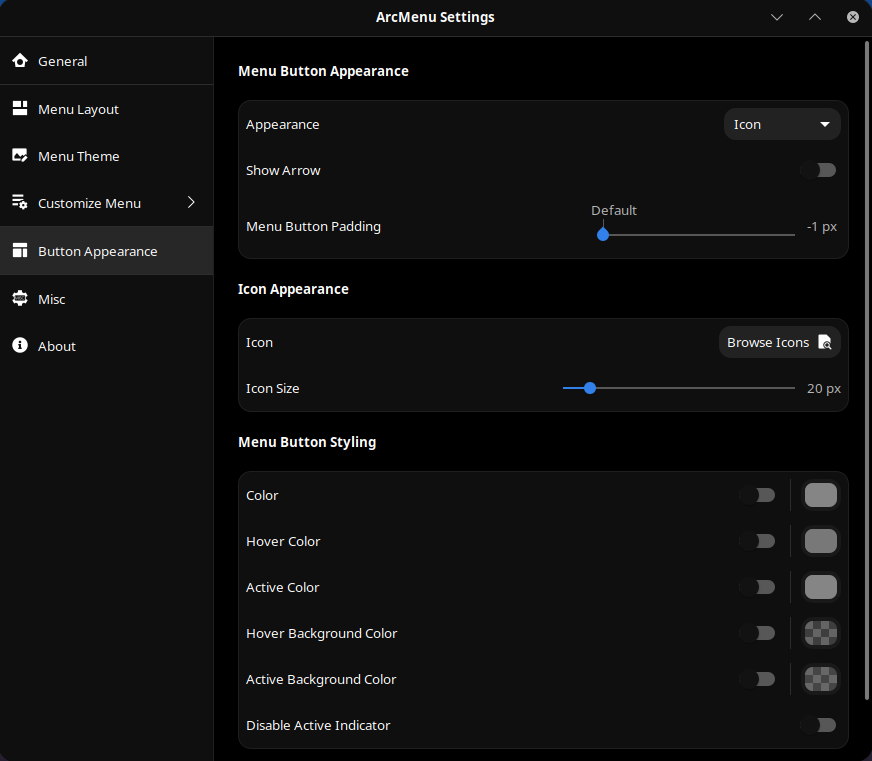This screenshot has width=872, height=761.
Task: Click the Icon Size slider handle
Action: [x=590, y=388]
